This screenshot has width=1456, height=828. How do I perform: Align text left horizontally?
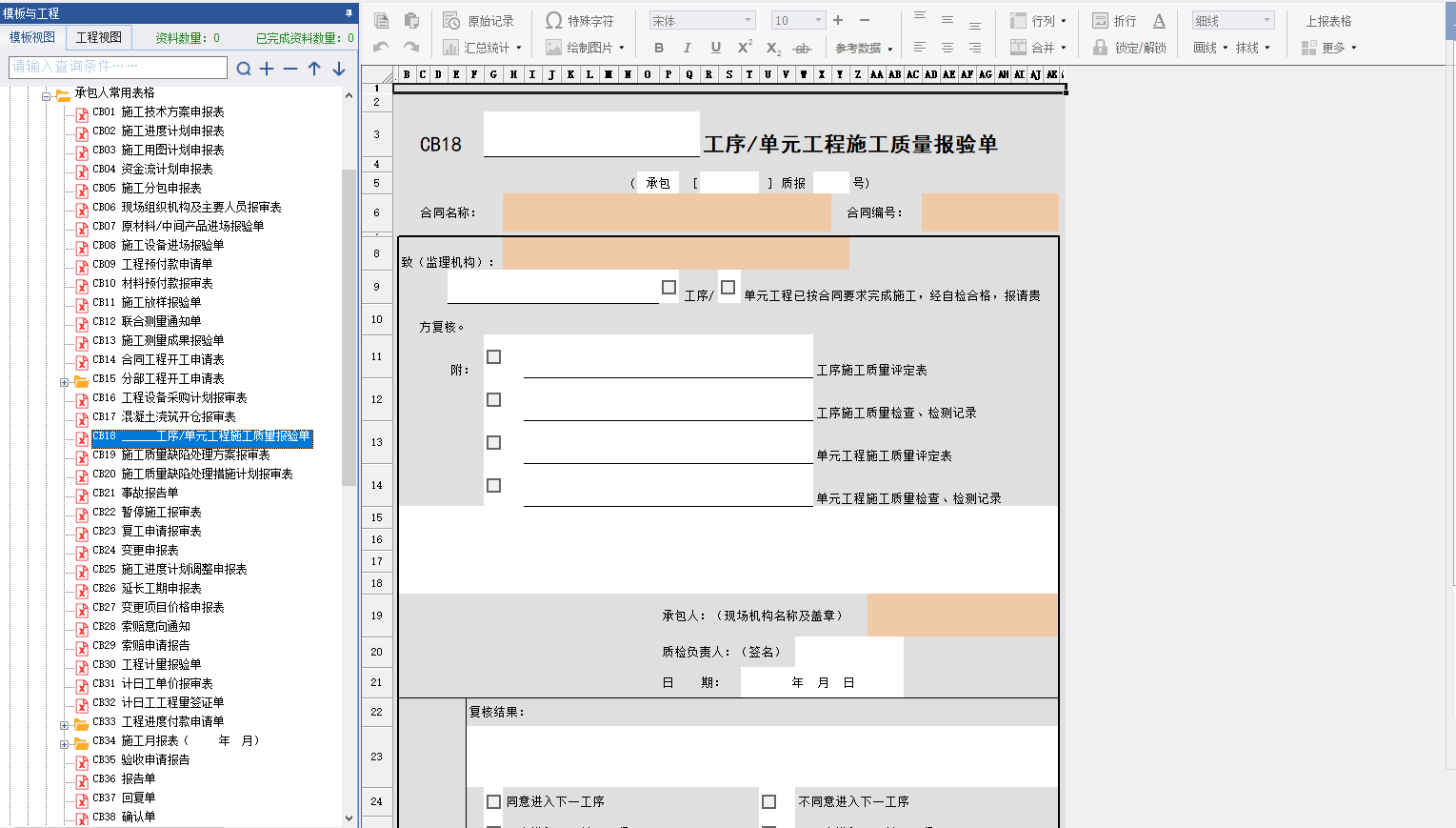tap(920, 47)
